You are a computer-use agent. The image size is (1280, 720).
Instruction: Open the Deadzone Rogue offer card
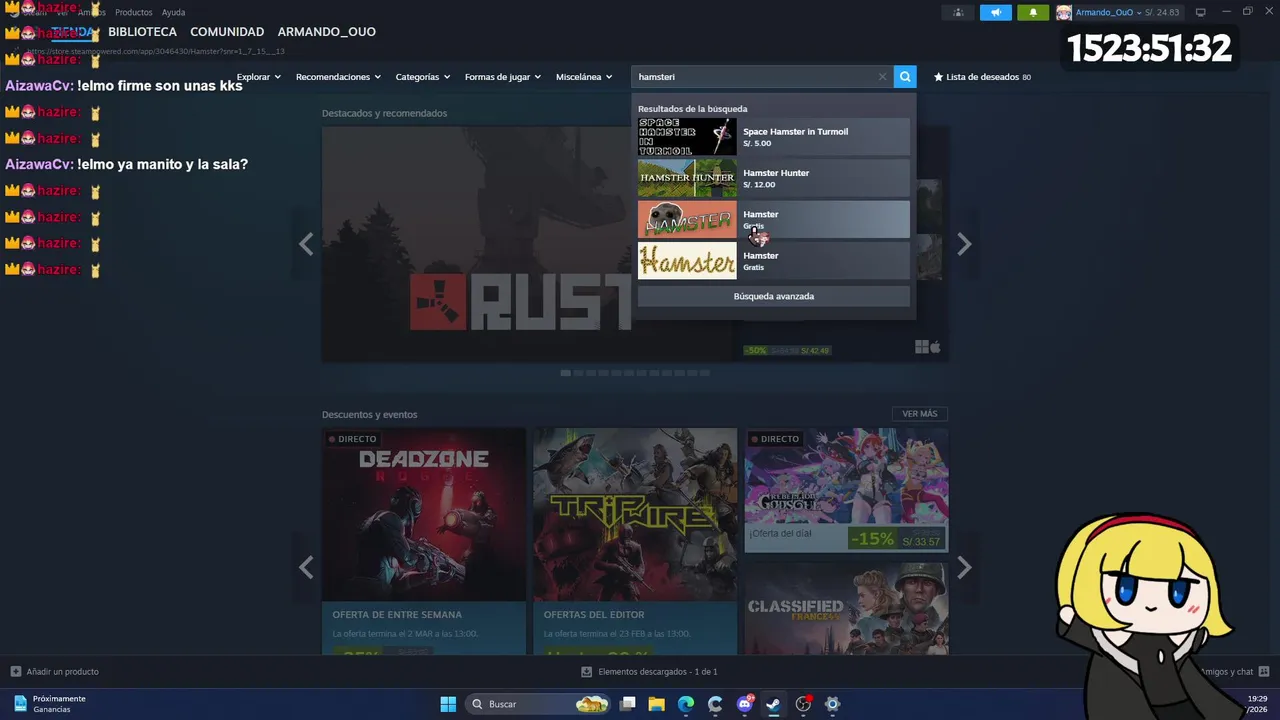424,542
